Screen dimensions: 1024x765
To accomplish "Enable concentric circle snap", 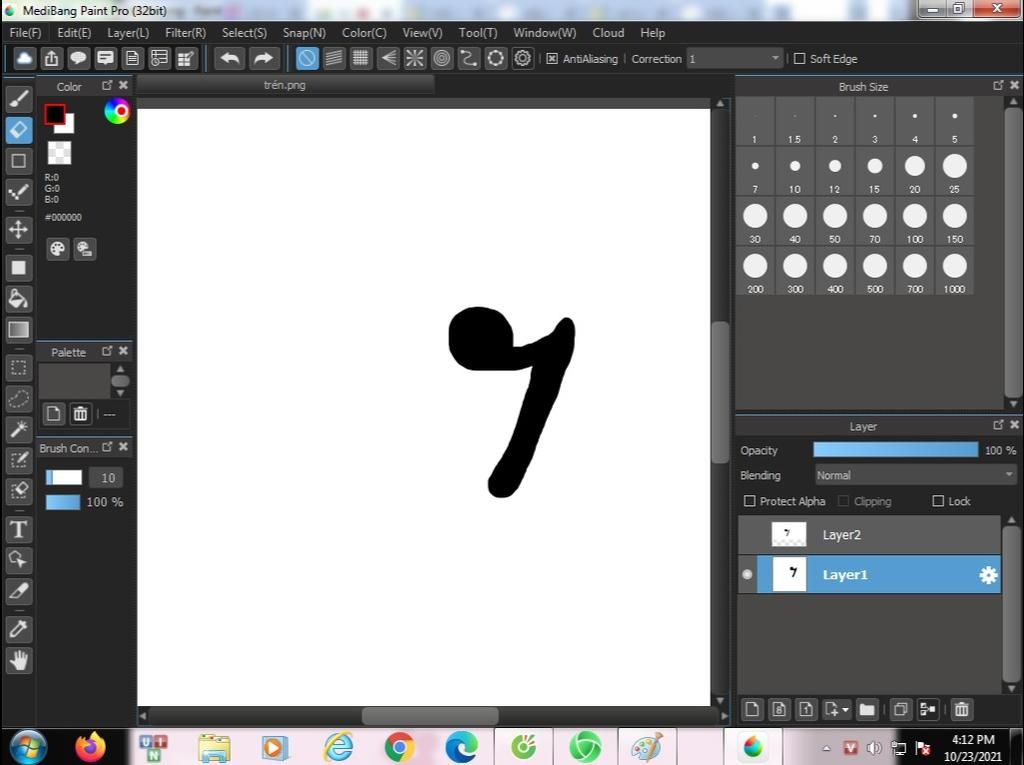I will 442,58.
